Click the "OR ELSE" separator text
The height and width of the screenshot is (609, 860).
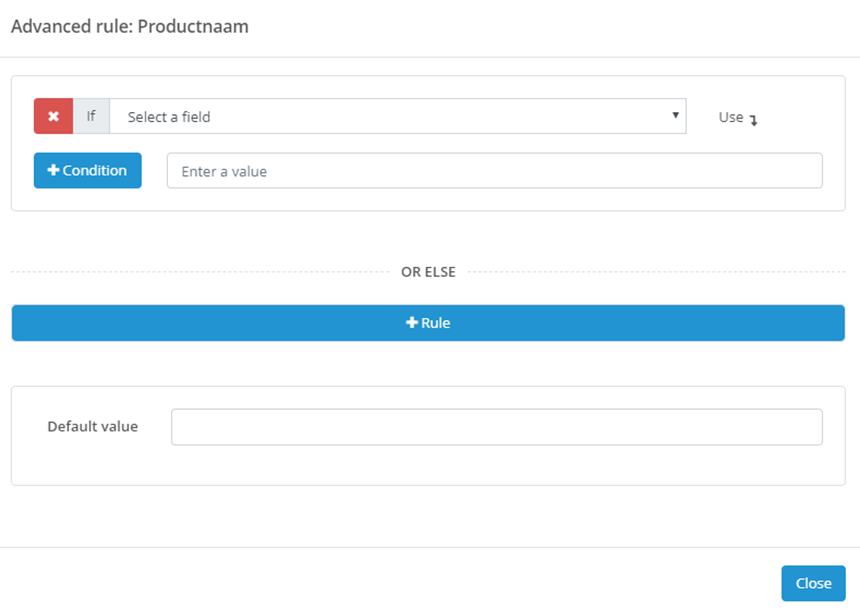coord(428,272)
